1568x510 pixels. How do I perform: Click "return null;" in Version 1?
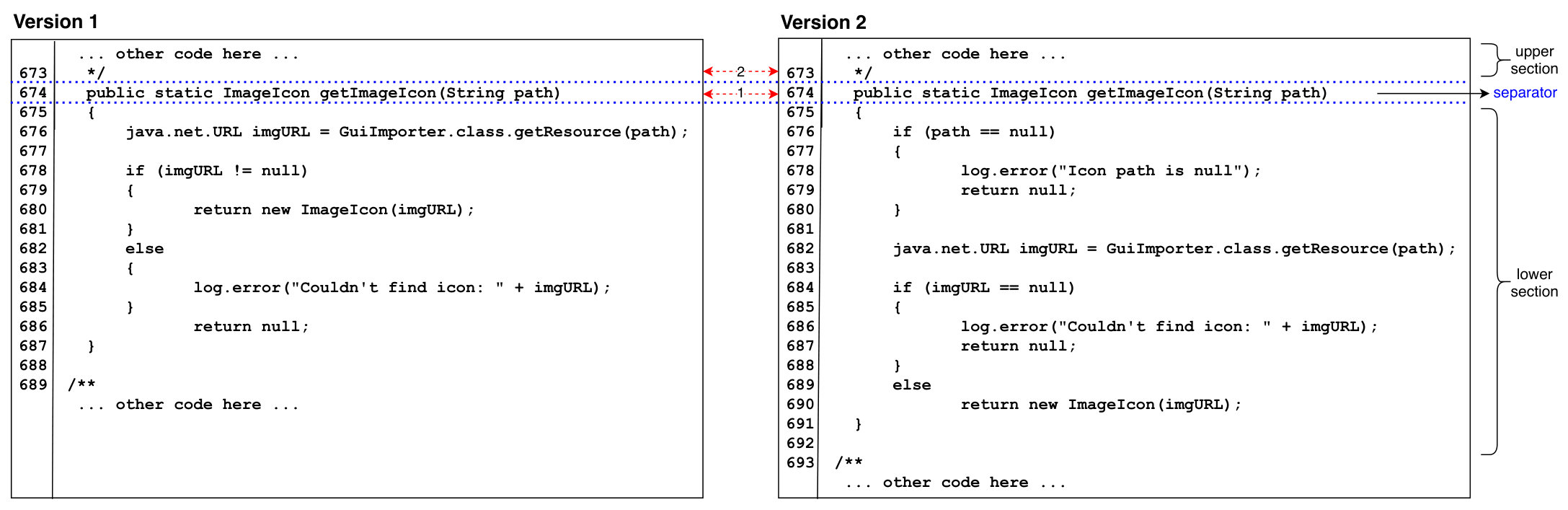coord(251,327)
